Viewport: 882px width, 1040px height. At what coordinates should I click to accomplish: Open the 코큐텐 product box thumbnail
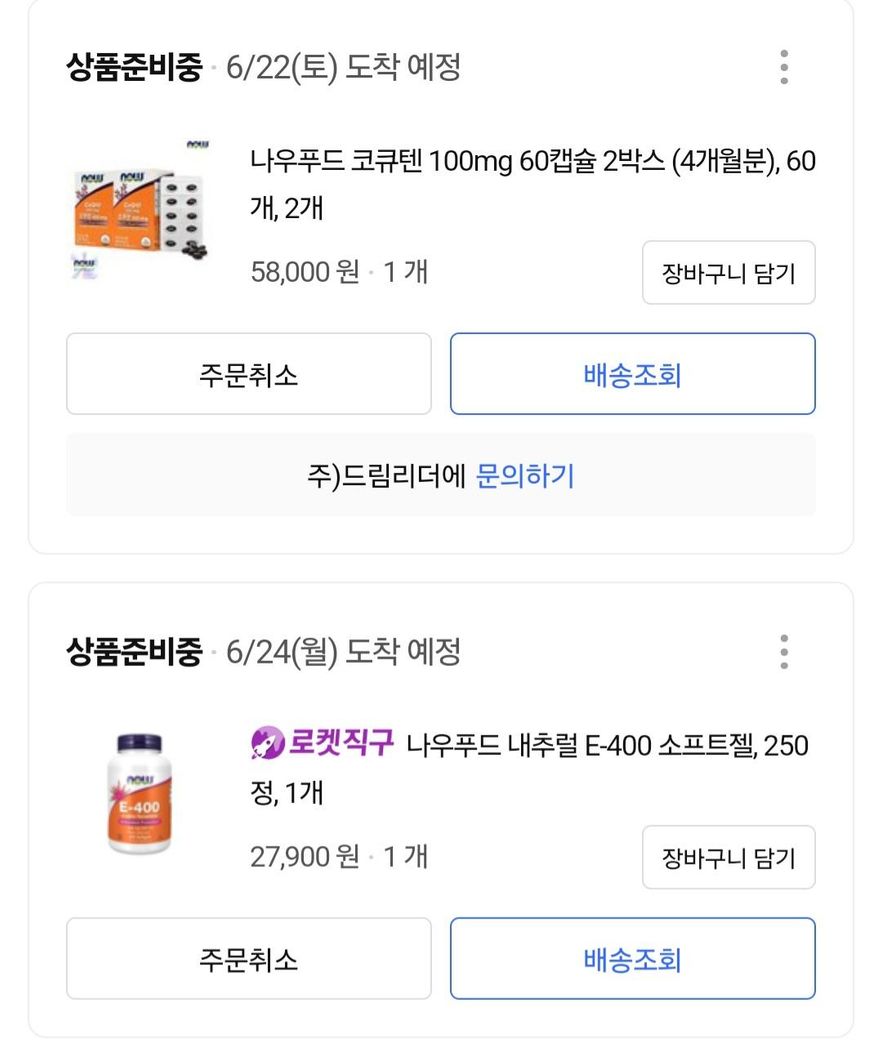140,208
